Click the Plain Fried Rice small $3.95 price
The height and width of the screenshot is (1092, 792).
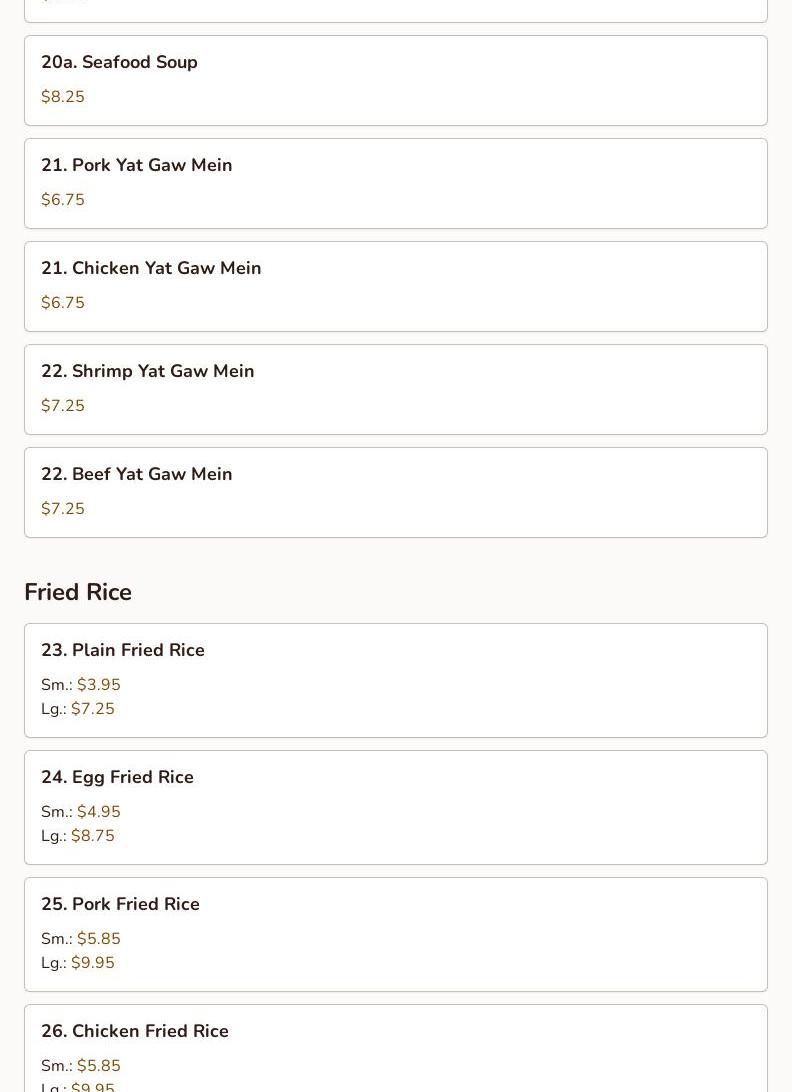tap(99, 685)
